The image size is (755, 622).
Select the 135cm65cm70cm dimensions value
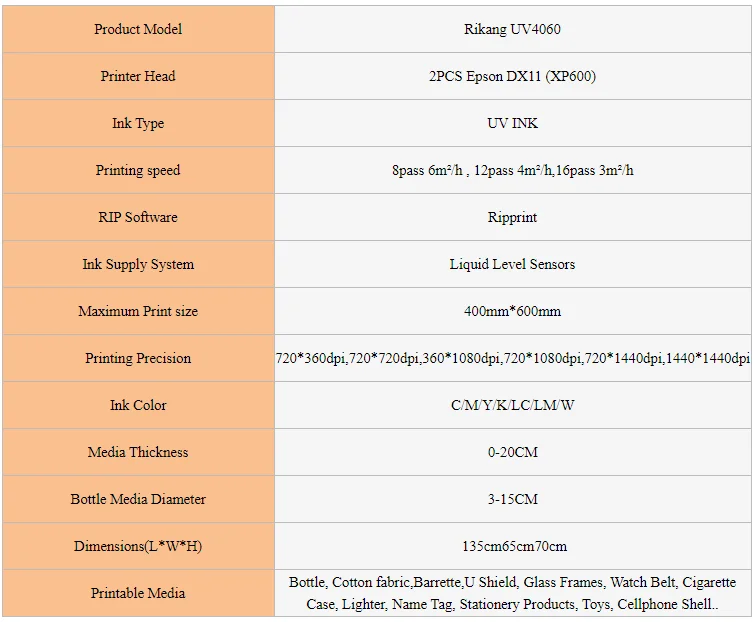(x=512, y=546)
